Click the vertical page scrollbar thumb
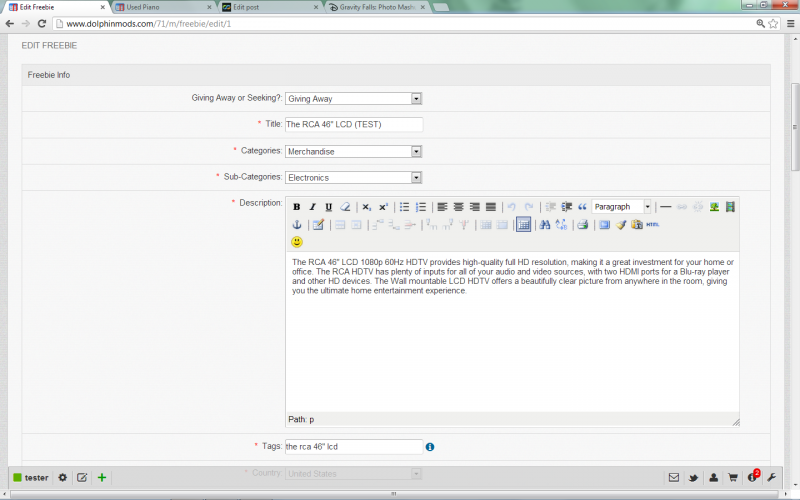This screenshot has width=800, height=500. pos(795,127)
